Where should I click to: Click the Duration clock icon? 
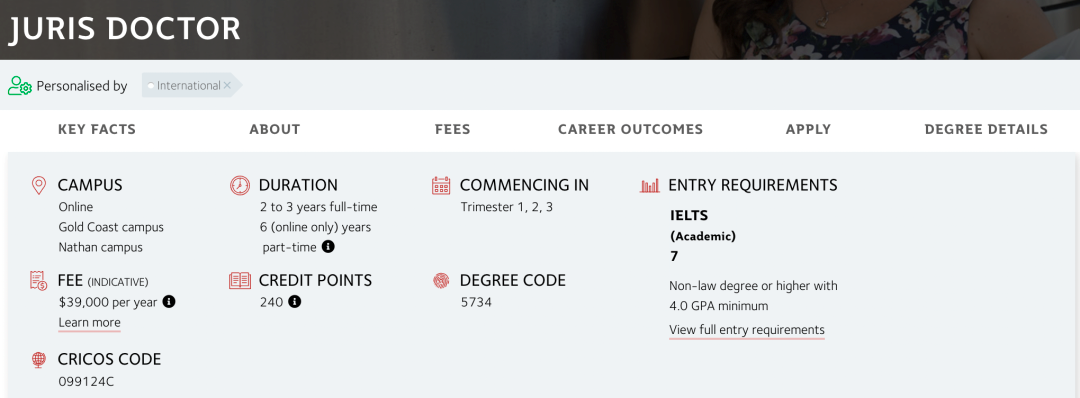coord(240,185)
